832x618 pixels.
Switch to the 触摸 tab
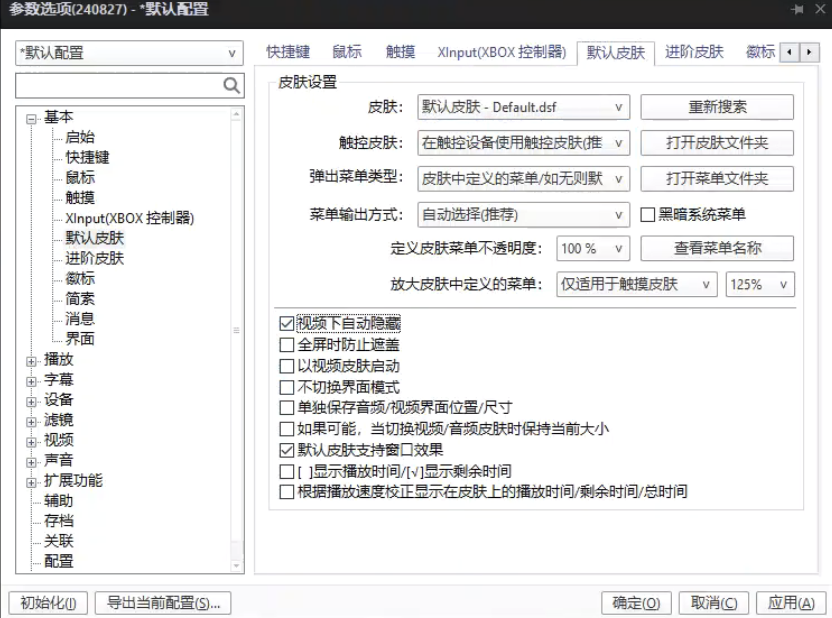[401, 52]
